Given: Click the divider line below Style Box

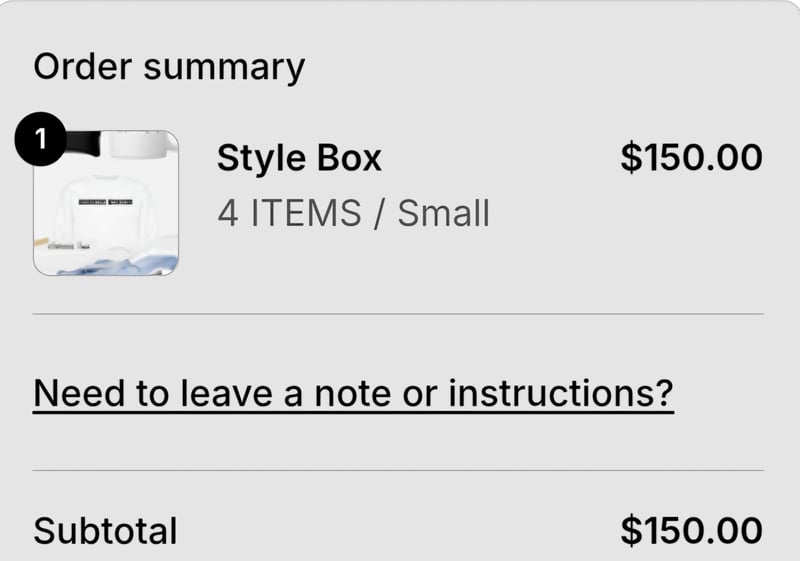Looking at the screenshot, I should click(x=398, y=314).
